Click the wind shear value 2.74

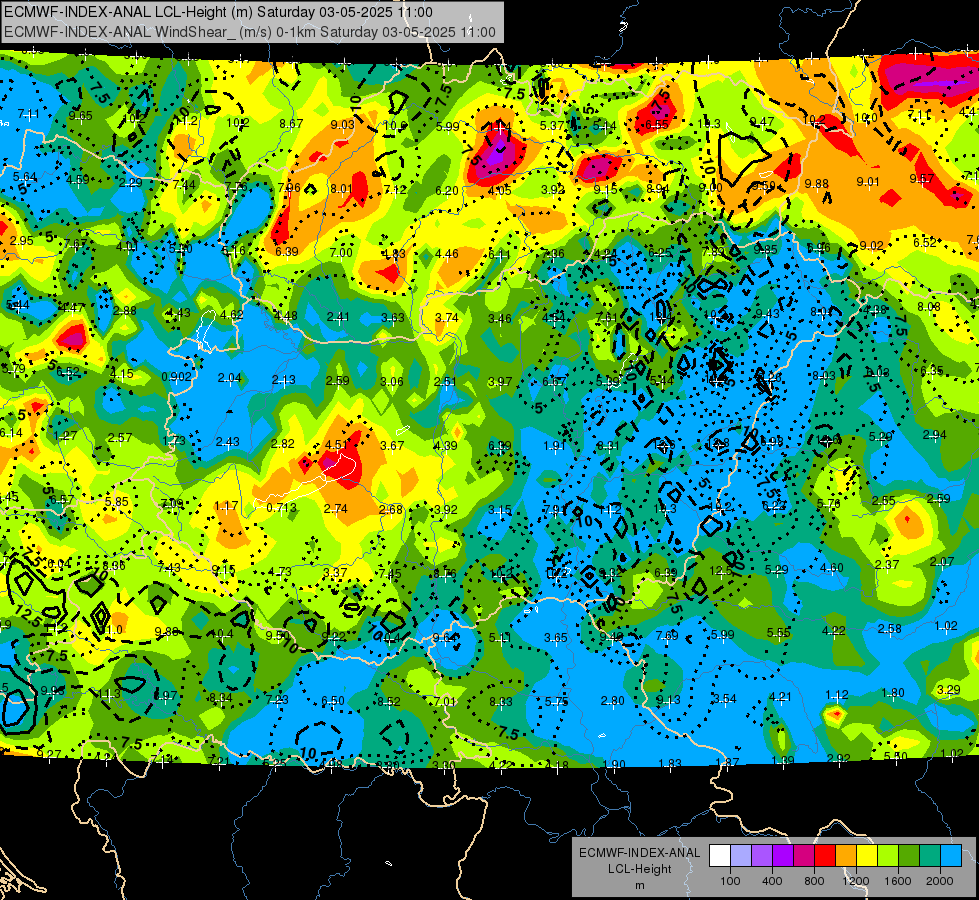335,508
